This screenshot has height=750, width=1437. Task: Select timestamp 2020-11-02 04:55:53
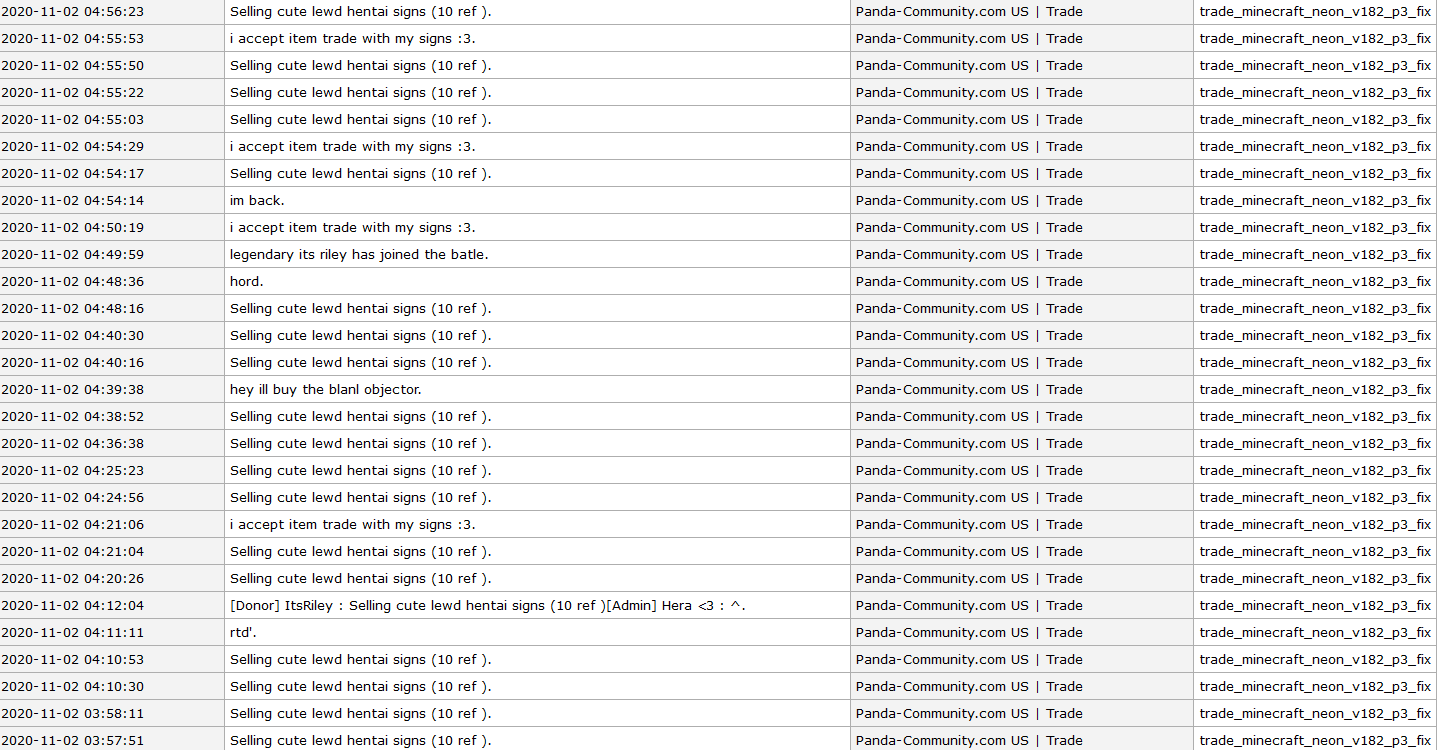(x=72, y=39)
